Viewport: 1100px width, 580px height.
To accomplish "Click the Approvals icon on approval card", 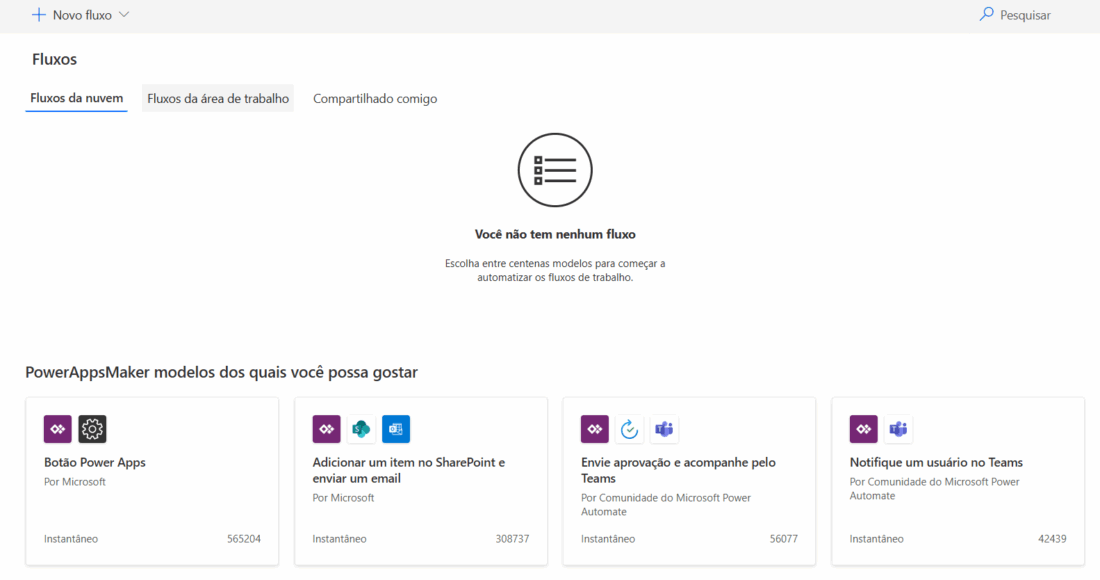I will point(629,429).
